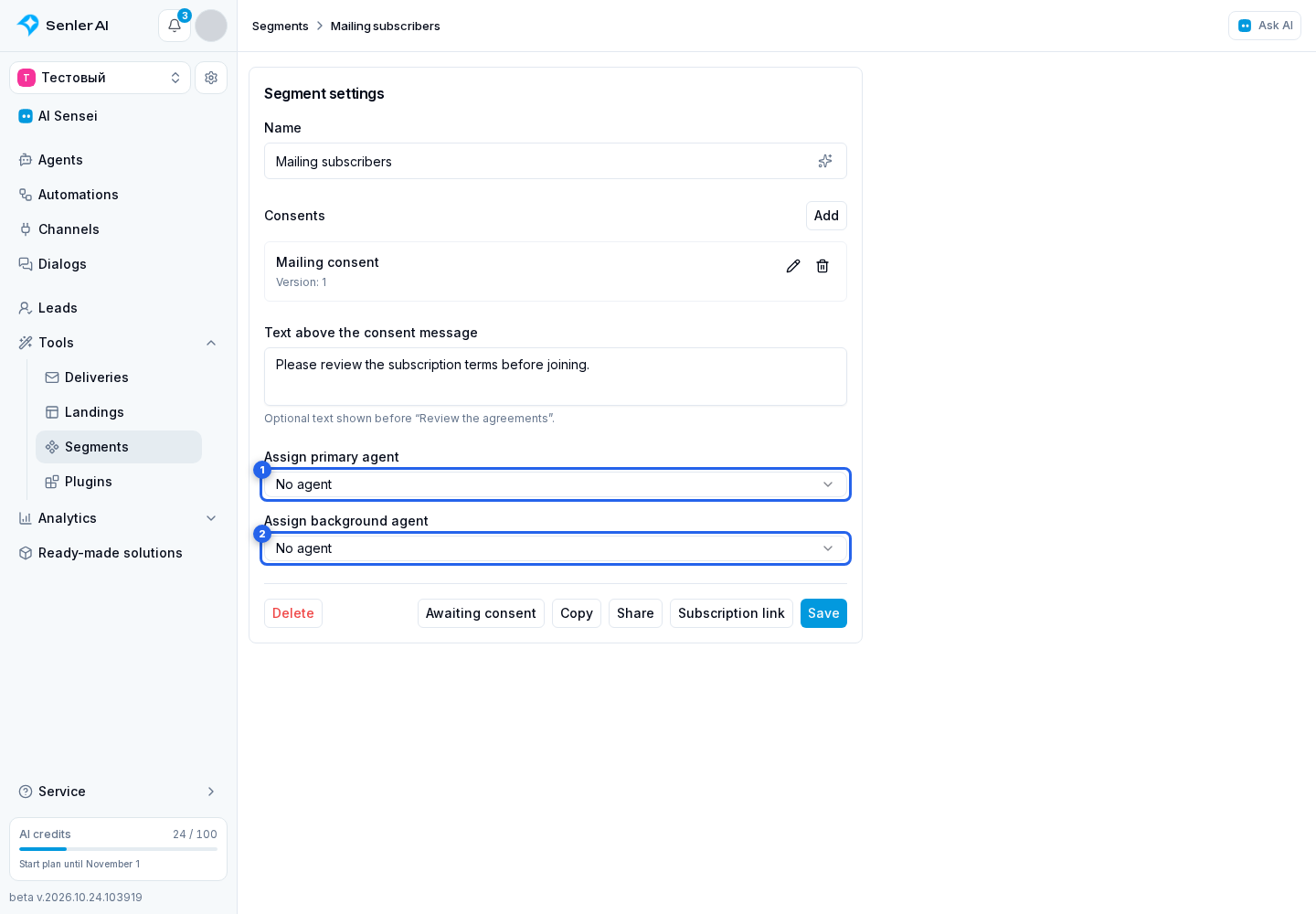Click the Share button

[x=635, y=613]
